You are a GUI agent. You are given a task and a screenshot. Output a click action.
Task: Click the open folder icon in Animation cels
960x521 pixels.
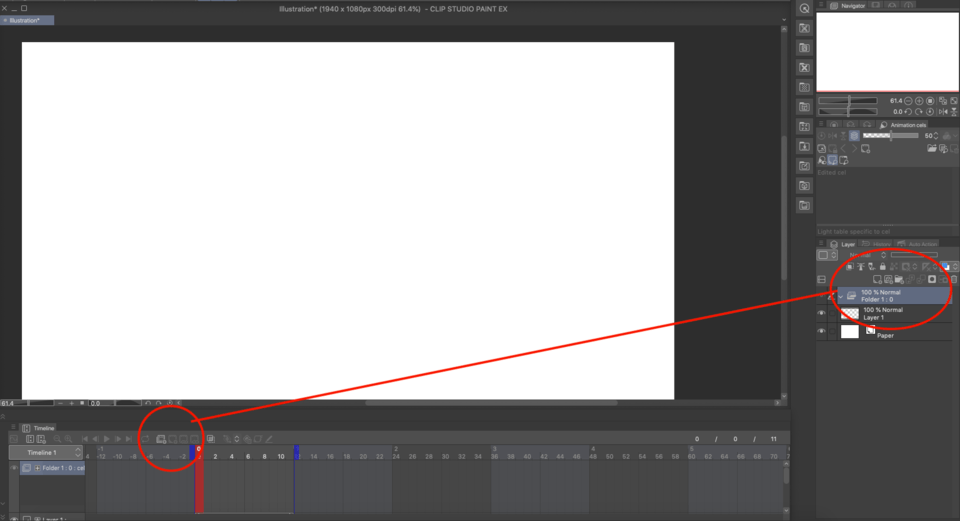pos(931,149)
